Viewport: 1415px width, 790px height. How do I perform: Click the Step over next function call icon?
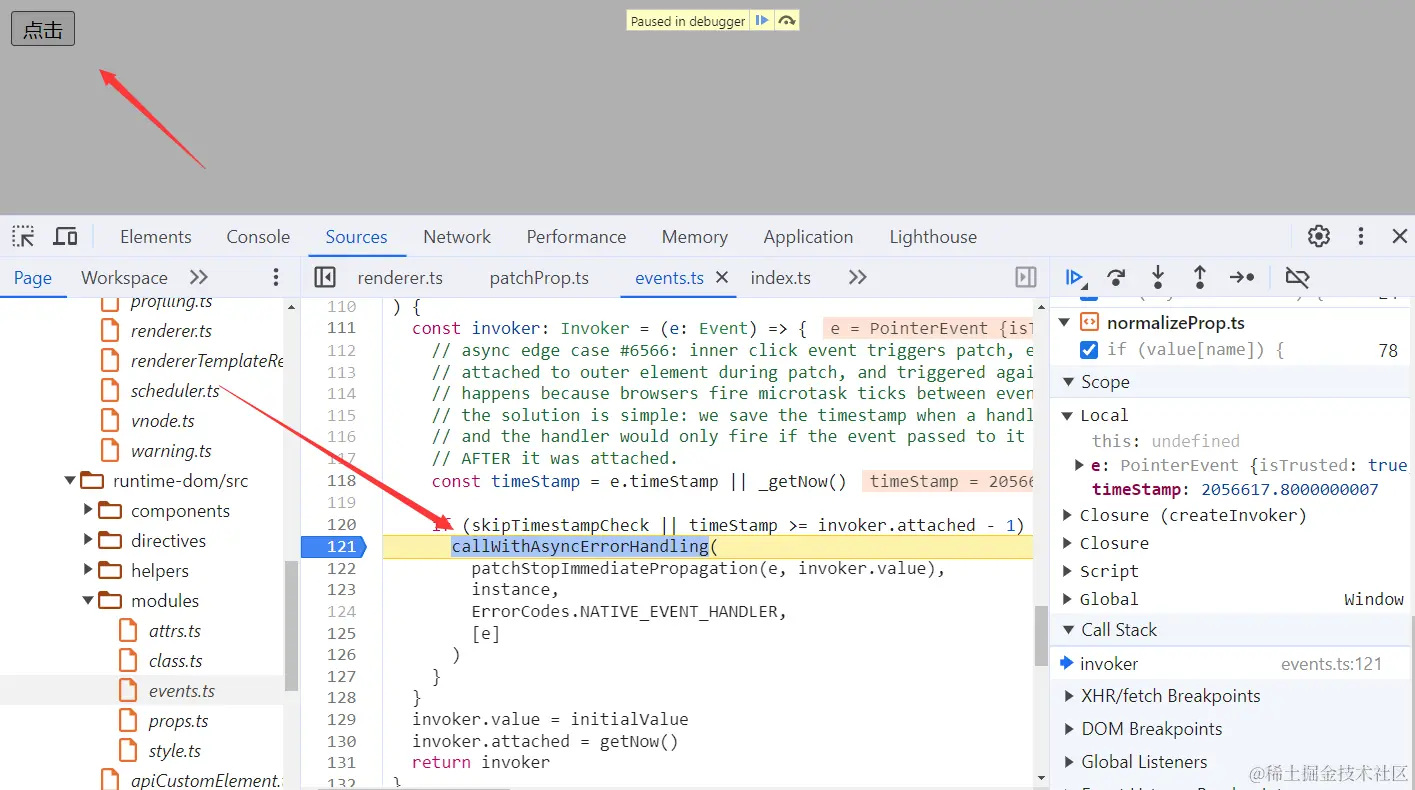pos(1116,278)
